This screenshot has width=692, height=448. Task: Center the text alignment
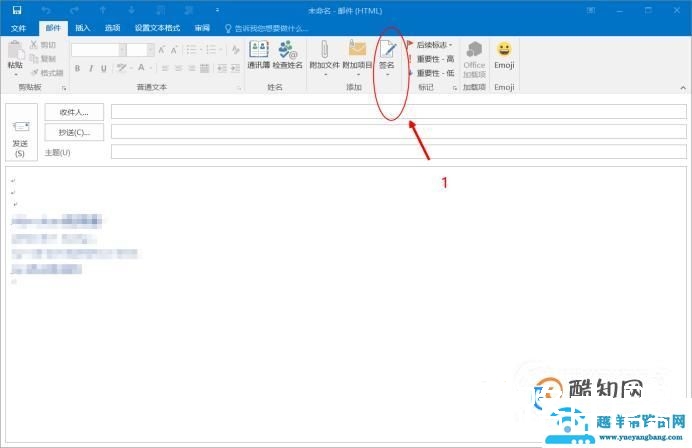pyautogui.click(x=178, y=68)
